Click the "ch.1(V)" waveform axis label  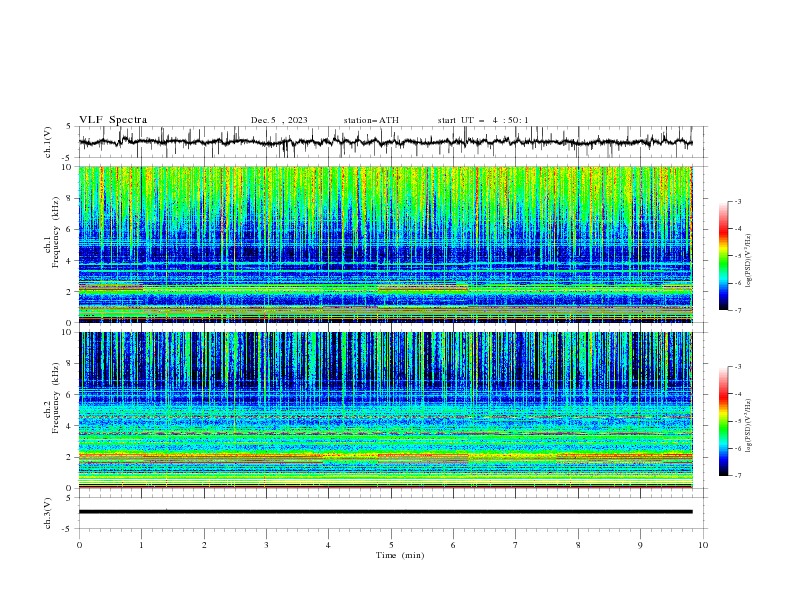click(48, 142)
